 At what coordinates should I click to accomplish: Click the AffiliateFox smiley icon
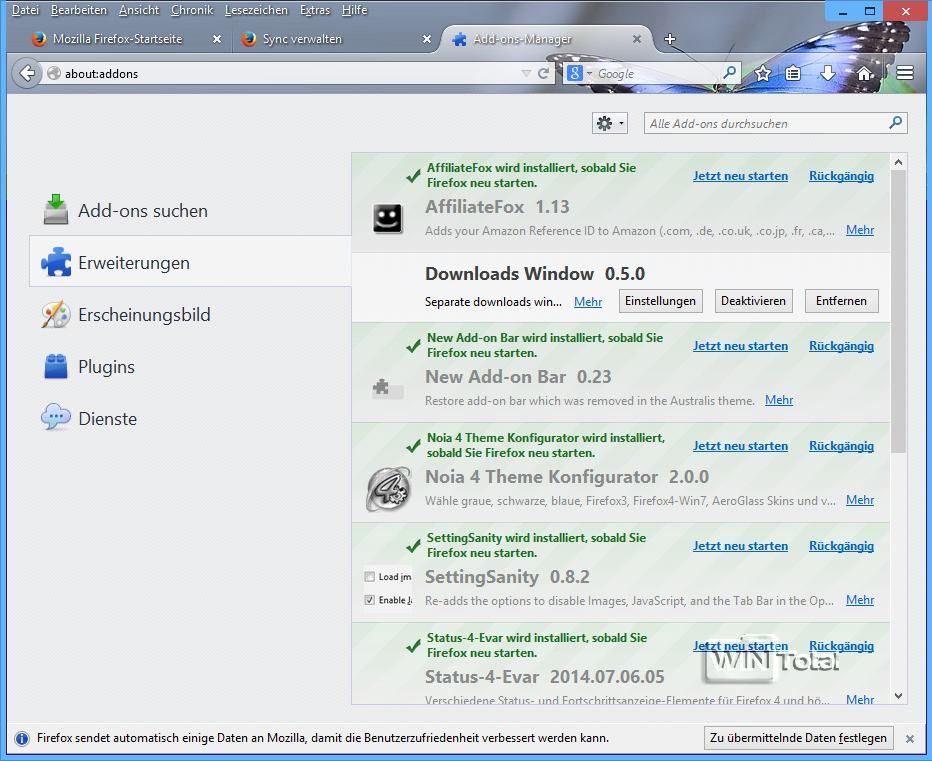[388, 218]
